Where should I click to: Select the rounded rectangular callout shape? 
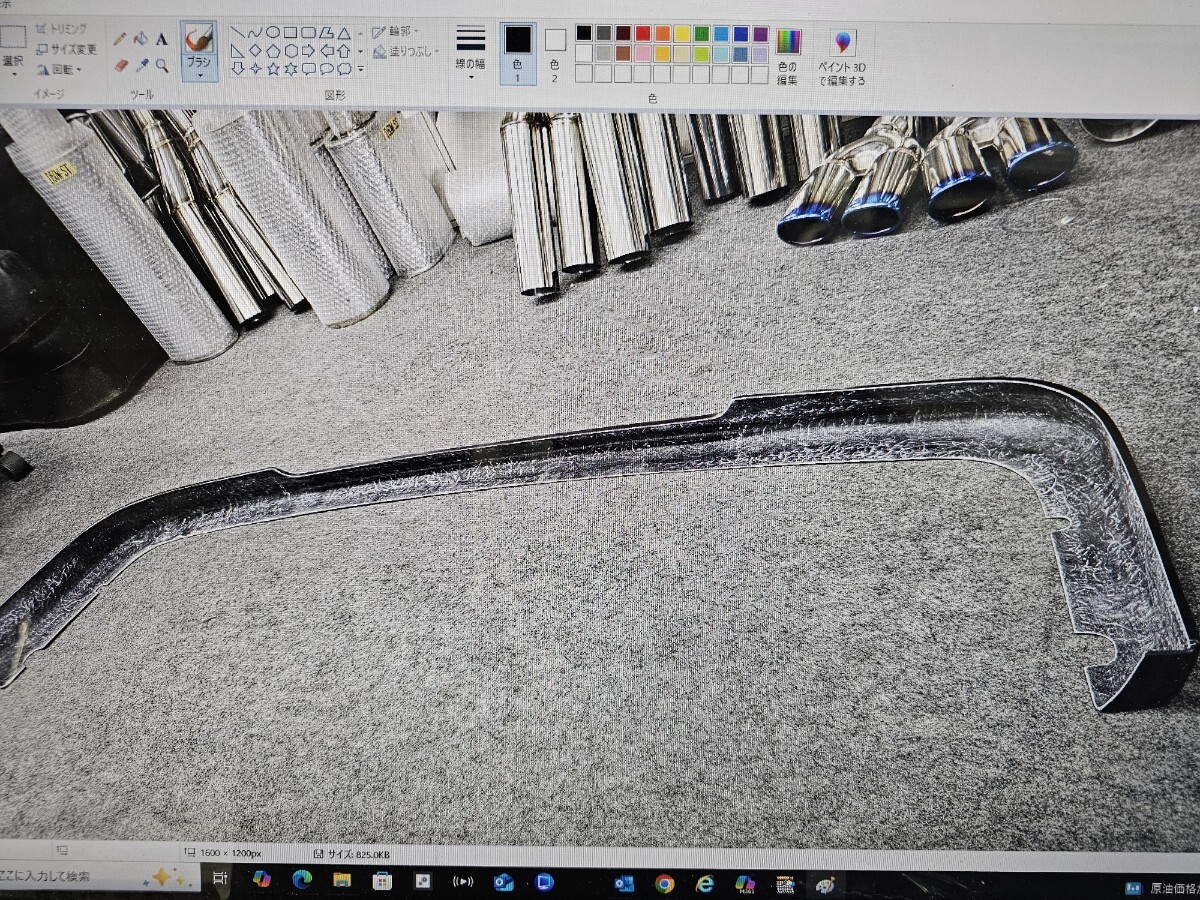[x=308, y=68]
